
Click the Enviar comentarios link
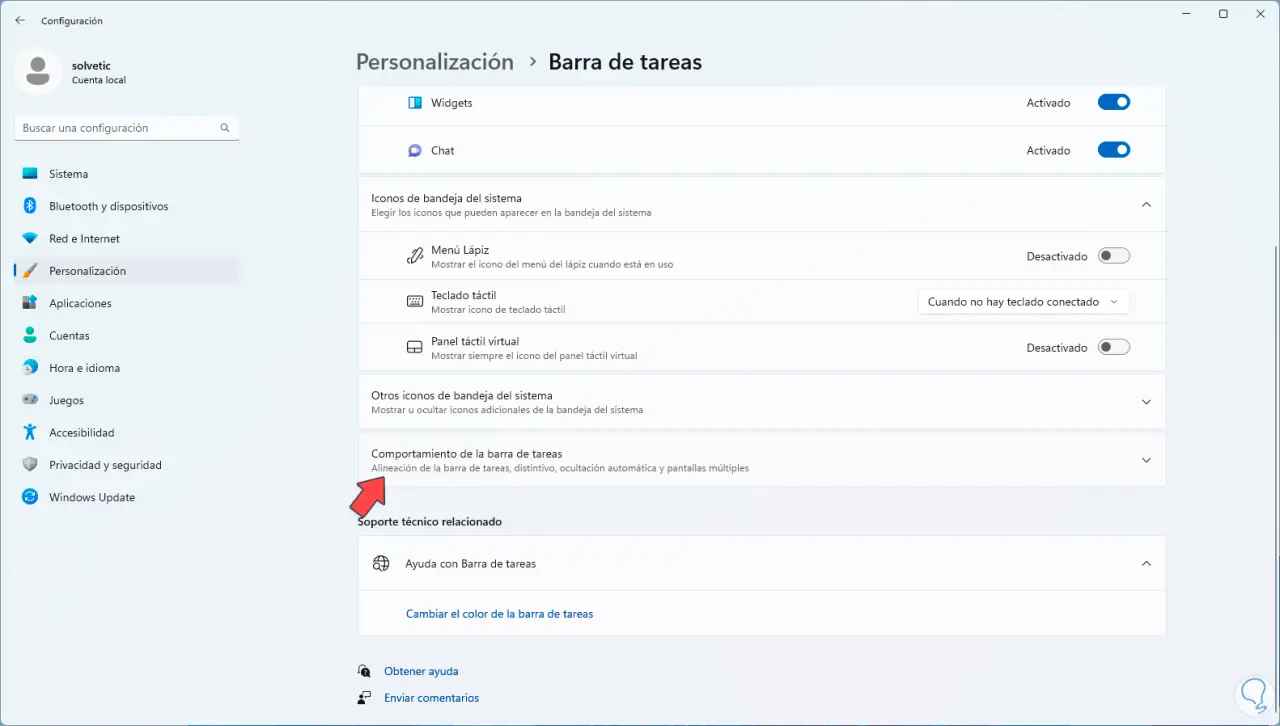tap(431, 697)
